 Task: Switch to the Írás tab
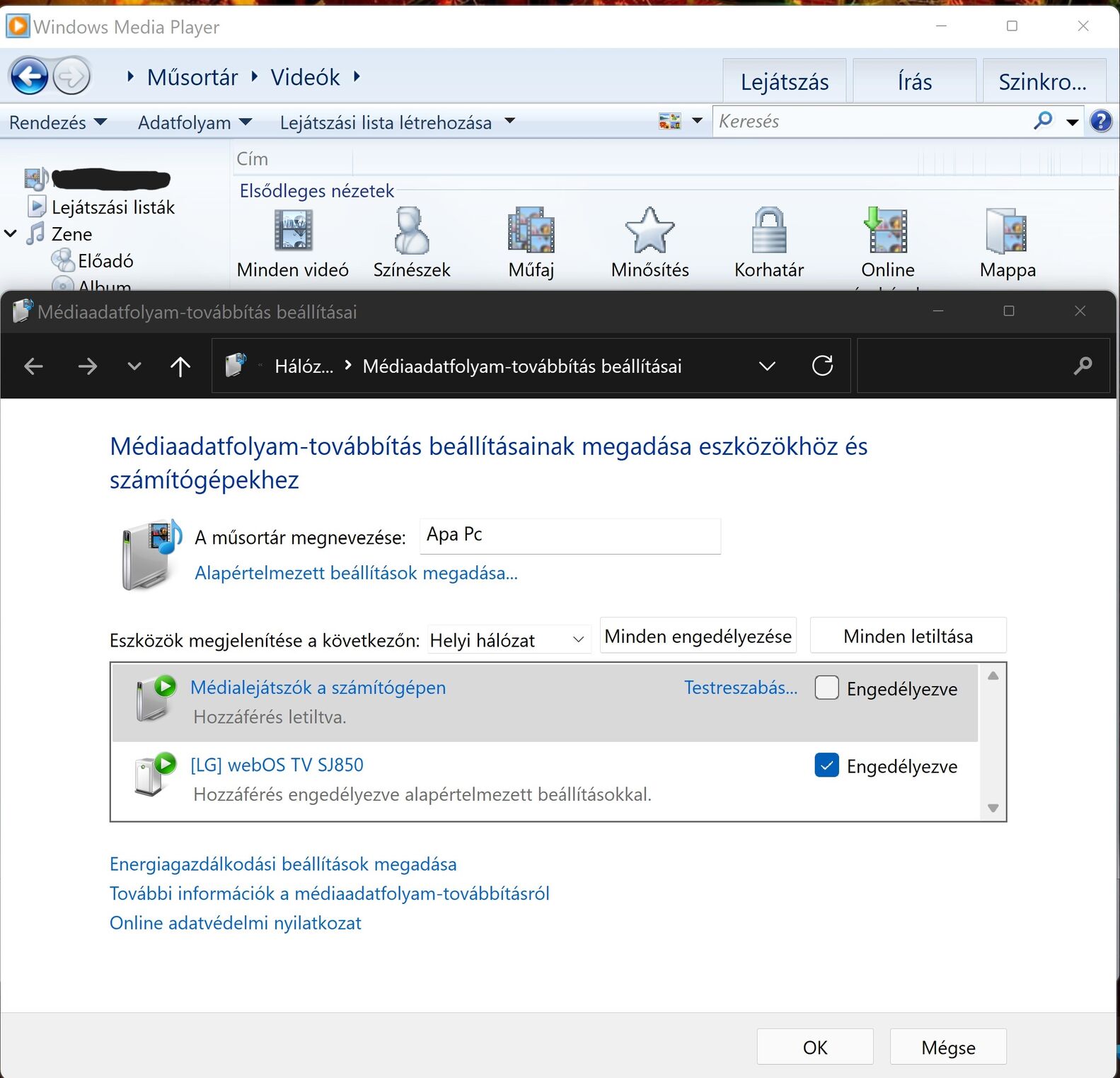(x=914, y=81)
